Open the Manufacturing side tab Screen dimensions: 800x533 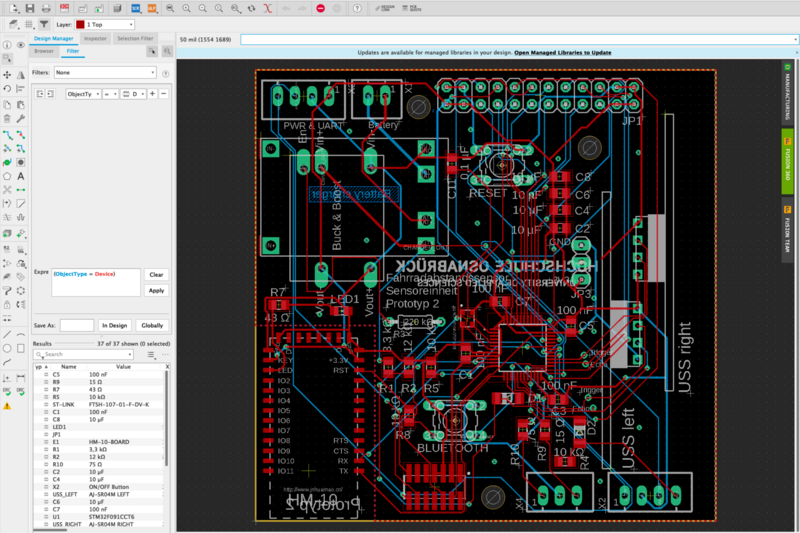click(x=787, y=92)
